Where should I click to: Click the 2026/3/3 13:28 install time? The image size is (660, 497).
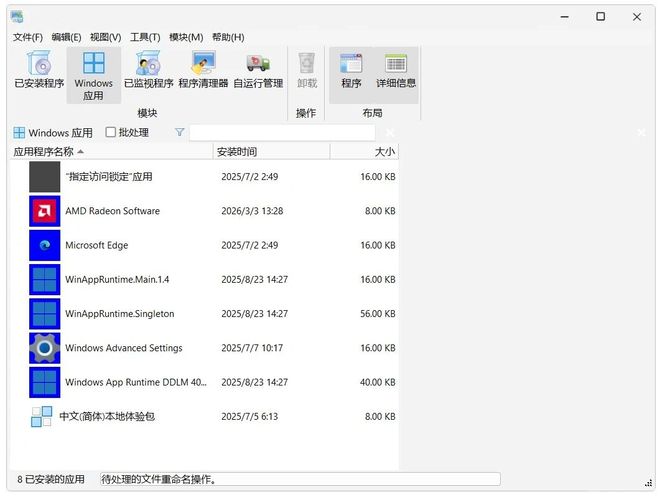click(x=252, y=211)
